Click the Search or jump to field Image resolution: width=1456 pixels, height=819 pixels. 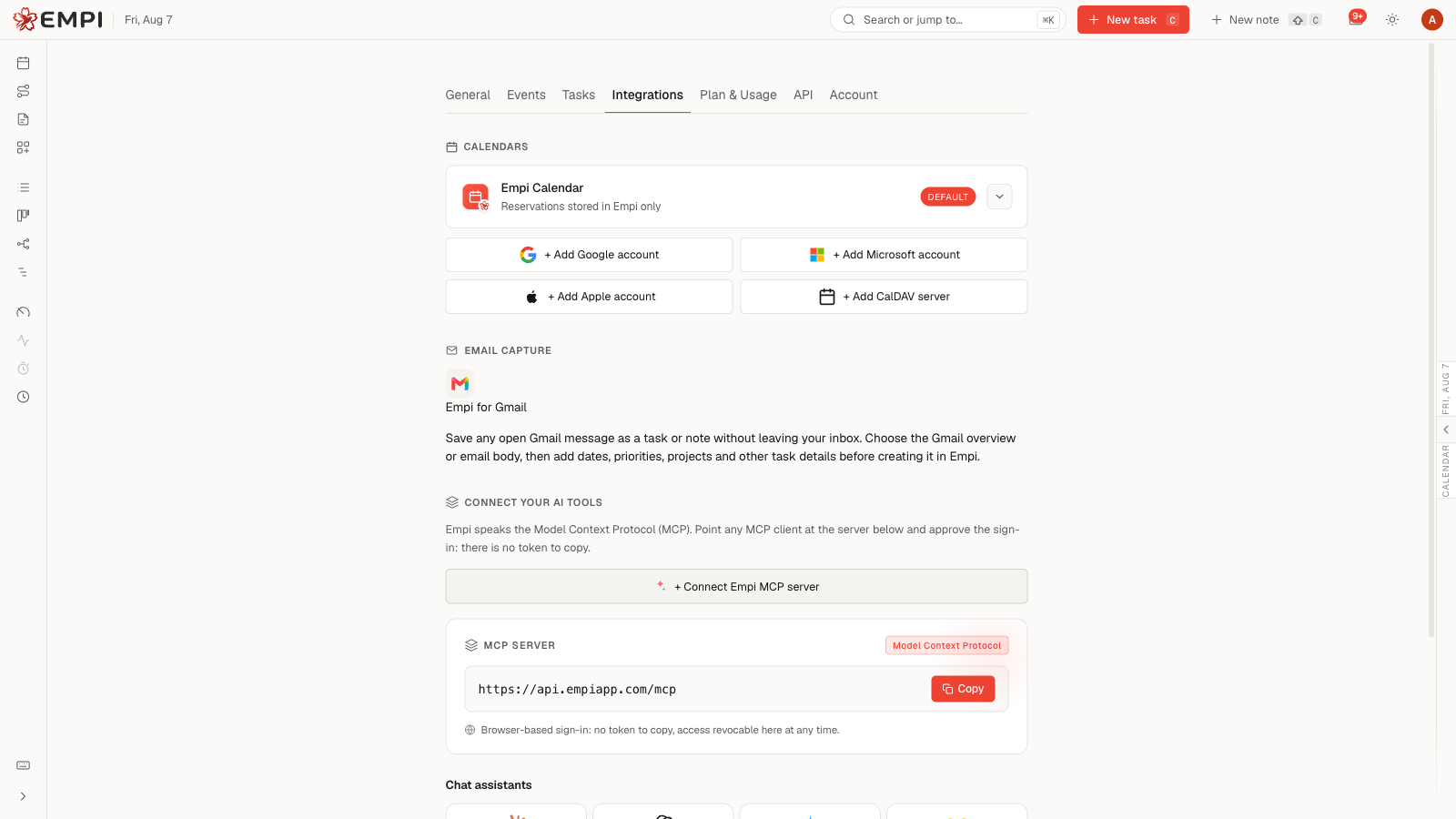(947, 19)
